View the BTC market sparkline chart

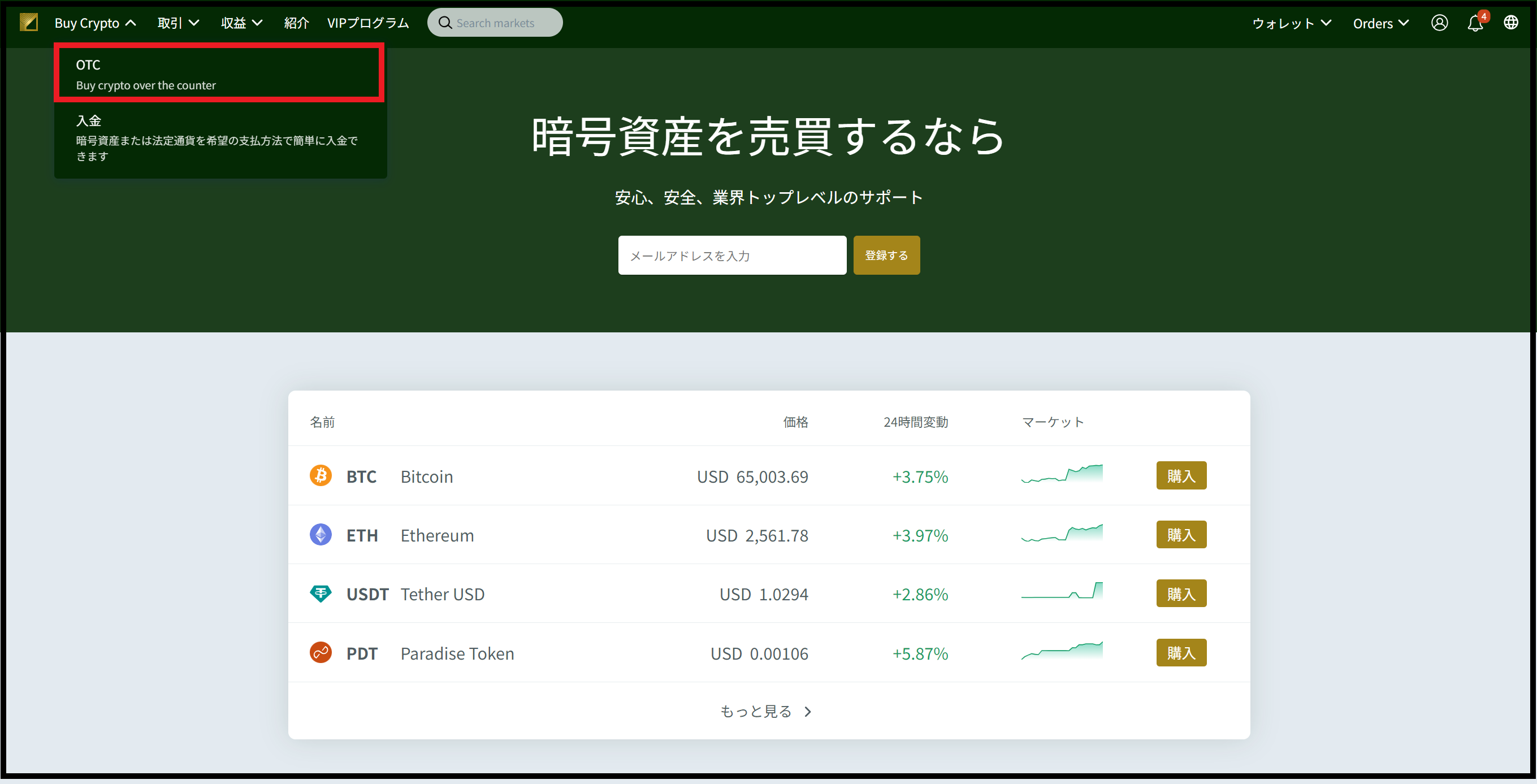tap(1062, 474)
